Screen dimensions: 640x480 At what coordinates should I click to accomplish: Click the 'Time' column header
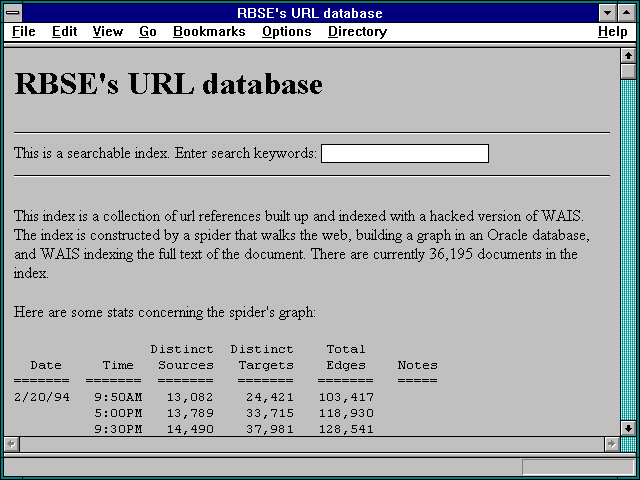118,365
